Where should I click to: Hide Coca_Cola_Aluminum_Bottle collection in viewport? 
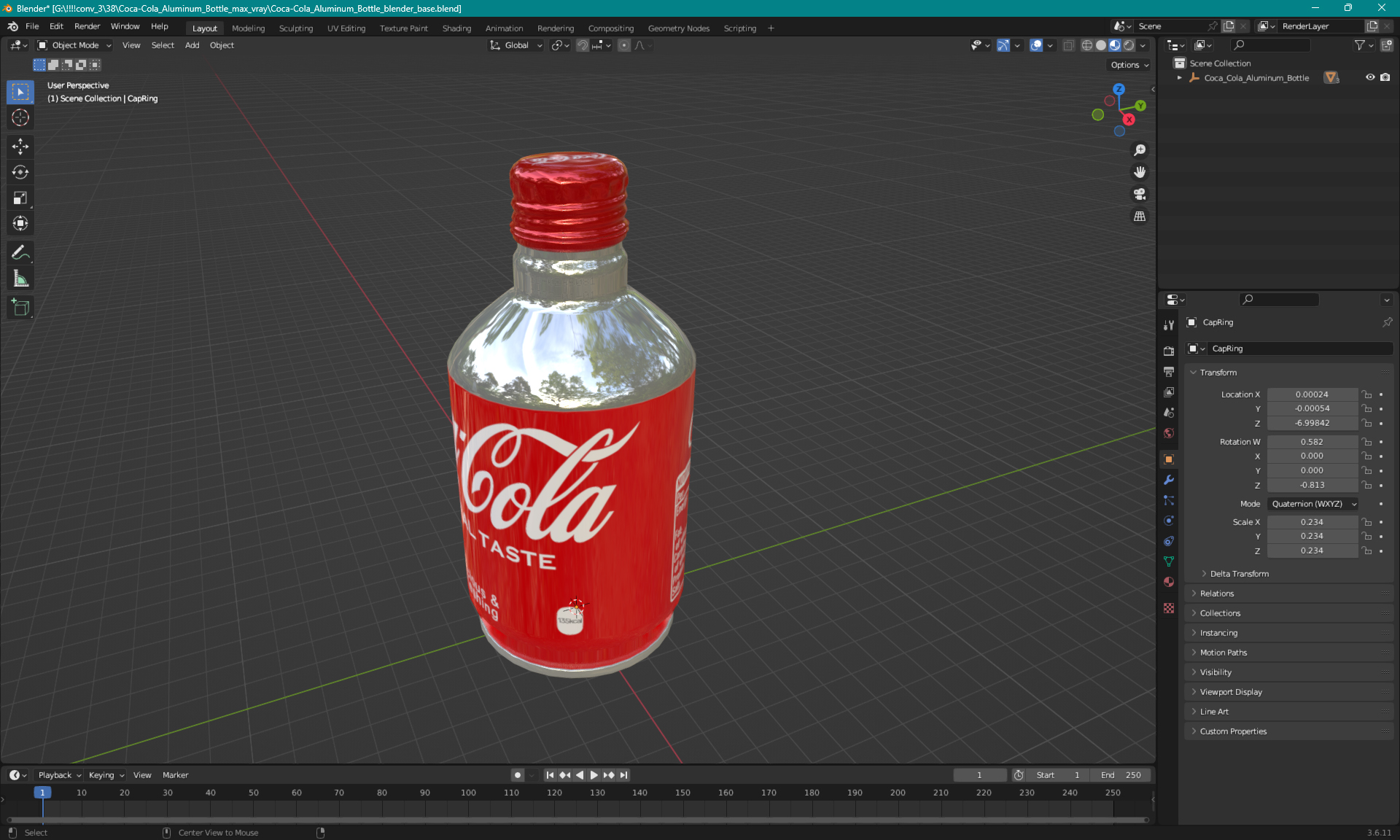[x=1370, y=77]
